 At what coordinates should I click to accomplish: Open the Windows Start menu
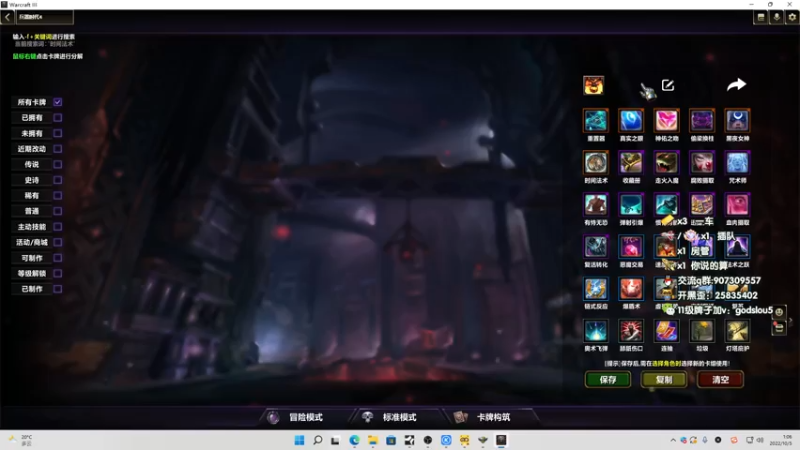click(x=299, y=440)
